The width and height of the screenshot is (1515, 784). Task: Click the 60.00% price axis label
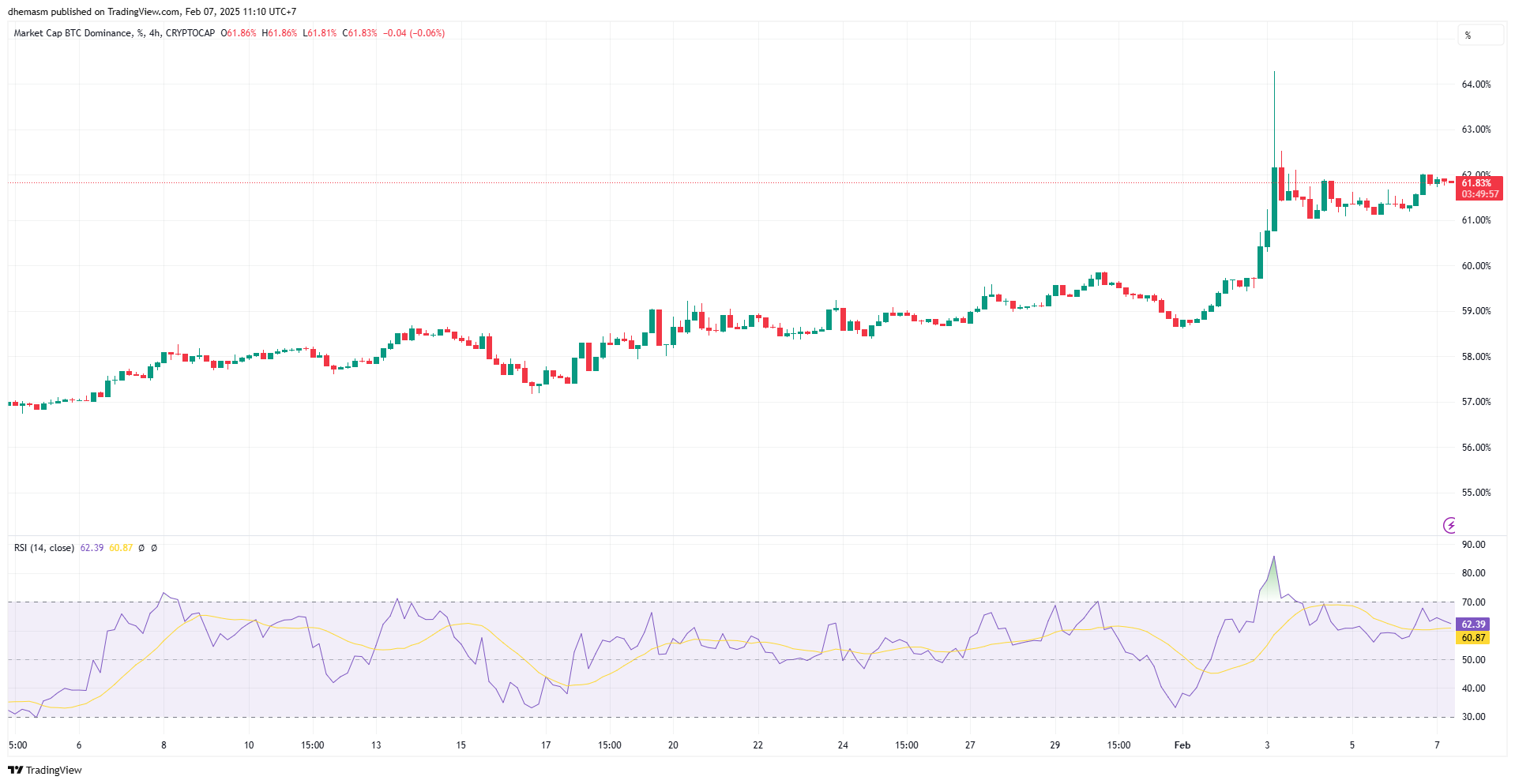point(1476,266)
